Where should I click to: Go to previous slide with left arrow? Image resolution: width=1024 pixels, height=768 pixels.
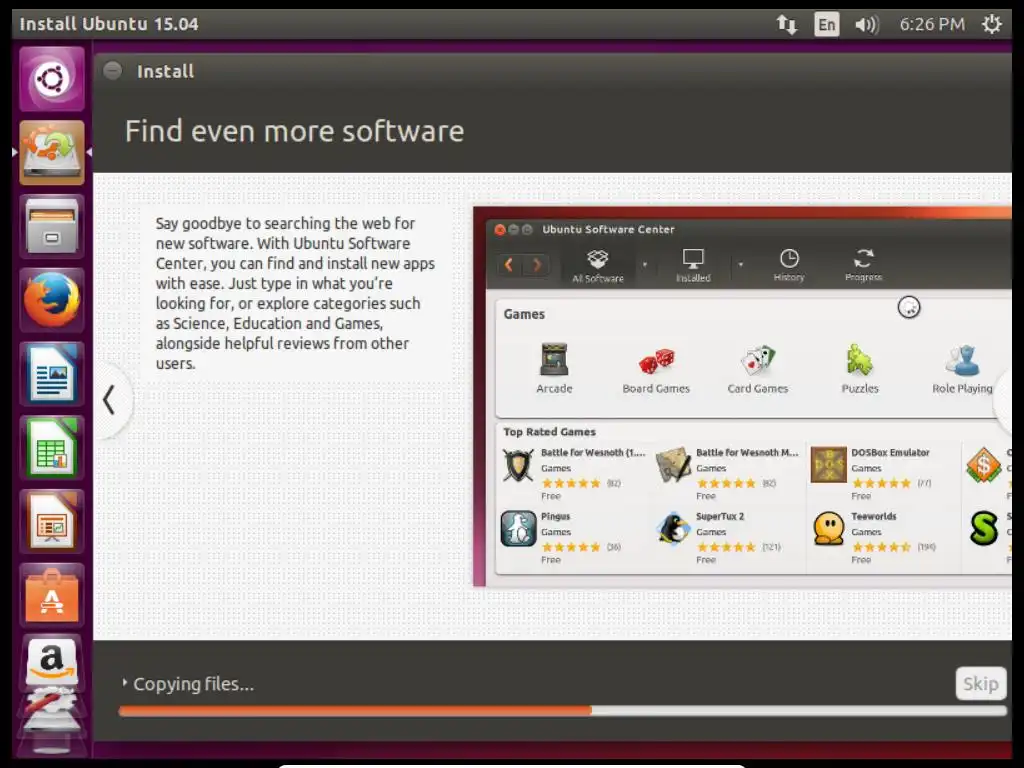110,400
